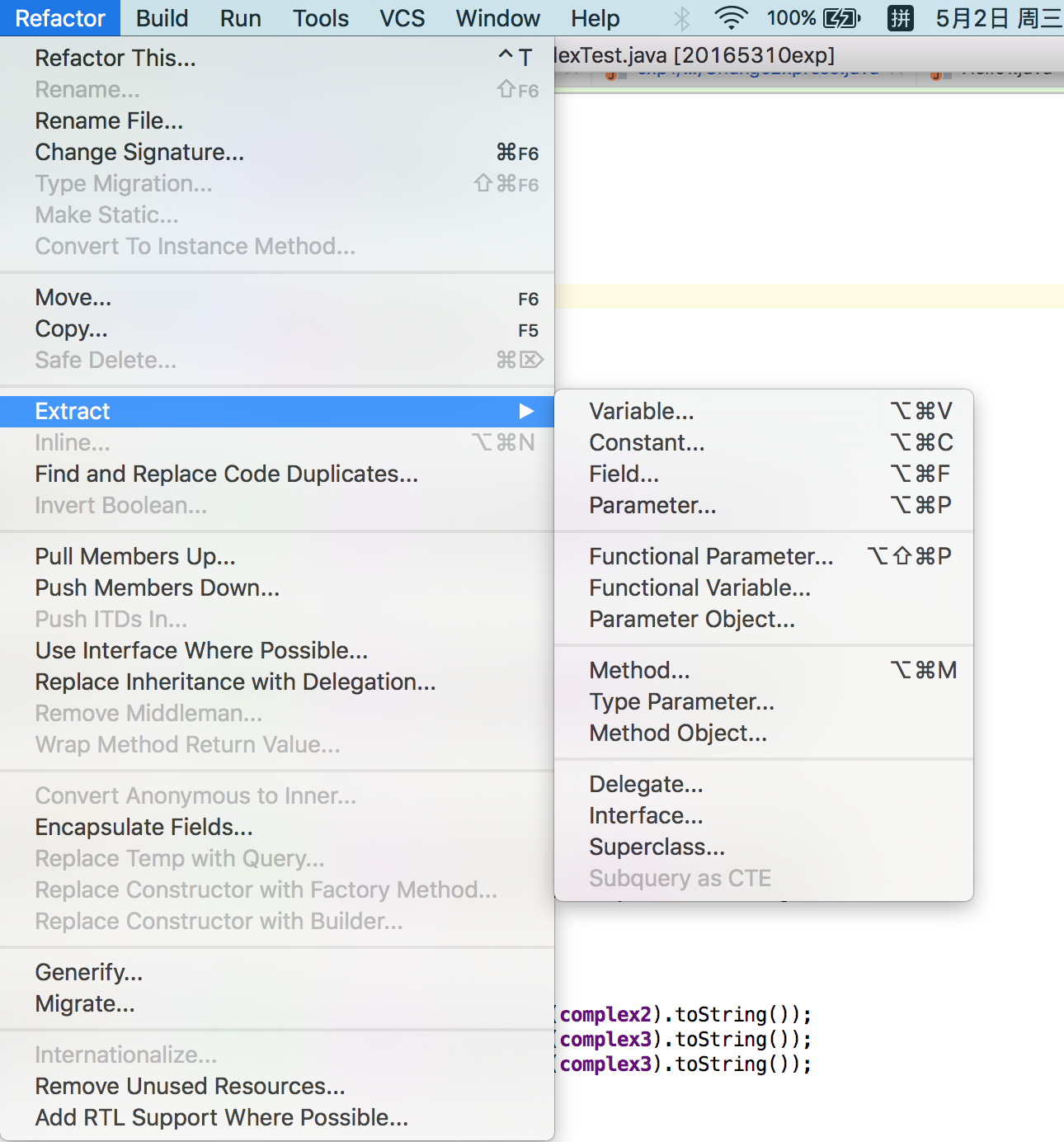Click the Extract submenu arrow
This screenshot has height=1142, width=1064.
[x=526, y=411]
